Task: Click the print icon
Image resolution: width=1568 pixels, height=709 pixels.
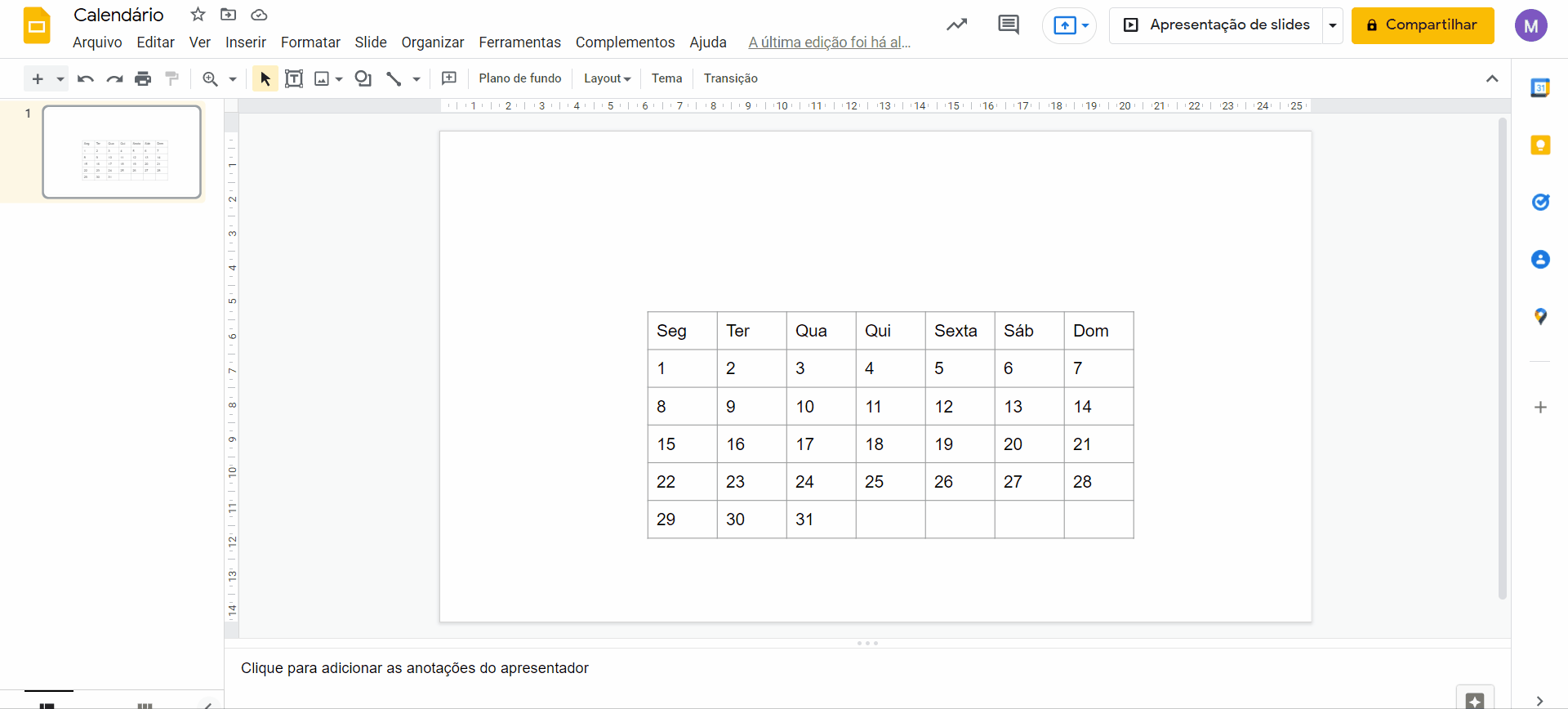Action: (x=143, y=78)
